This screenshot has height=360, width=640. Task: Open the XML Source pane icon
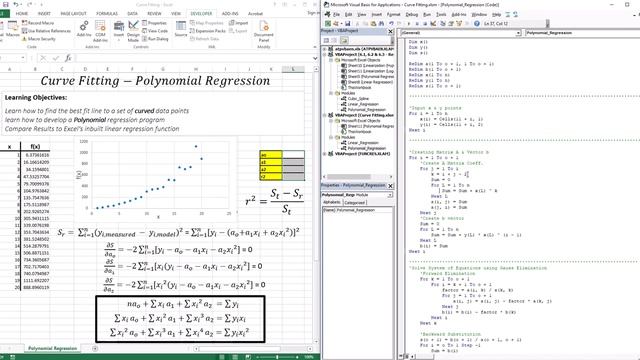180,29
